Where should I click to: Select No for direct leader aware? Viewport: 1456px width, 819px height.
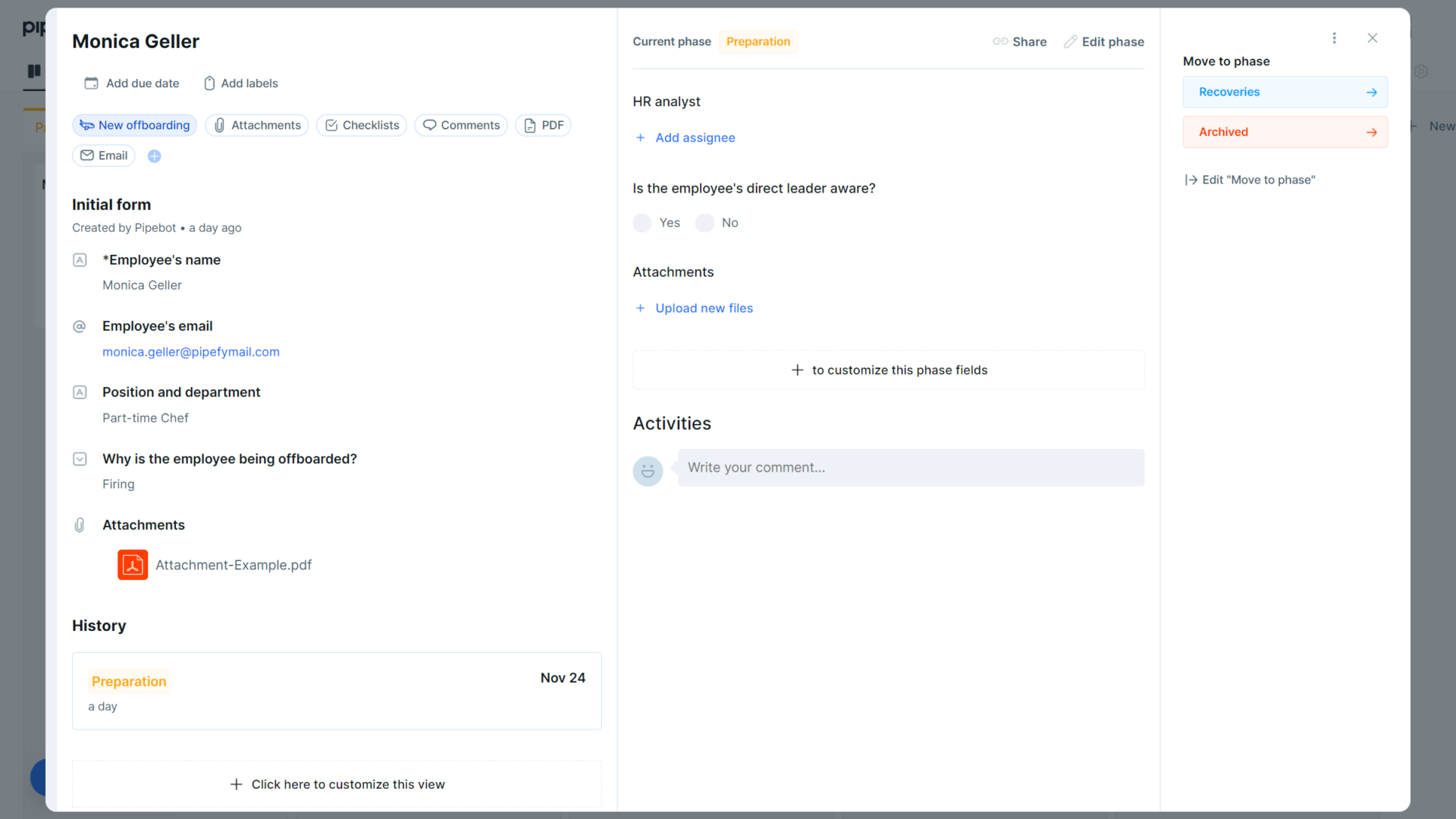tap(706, 222)
